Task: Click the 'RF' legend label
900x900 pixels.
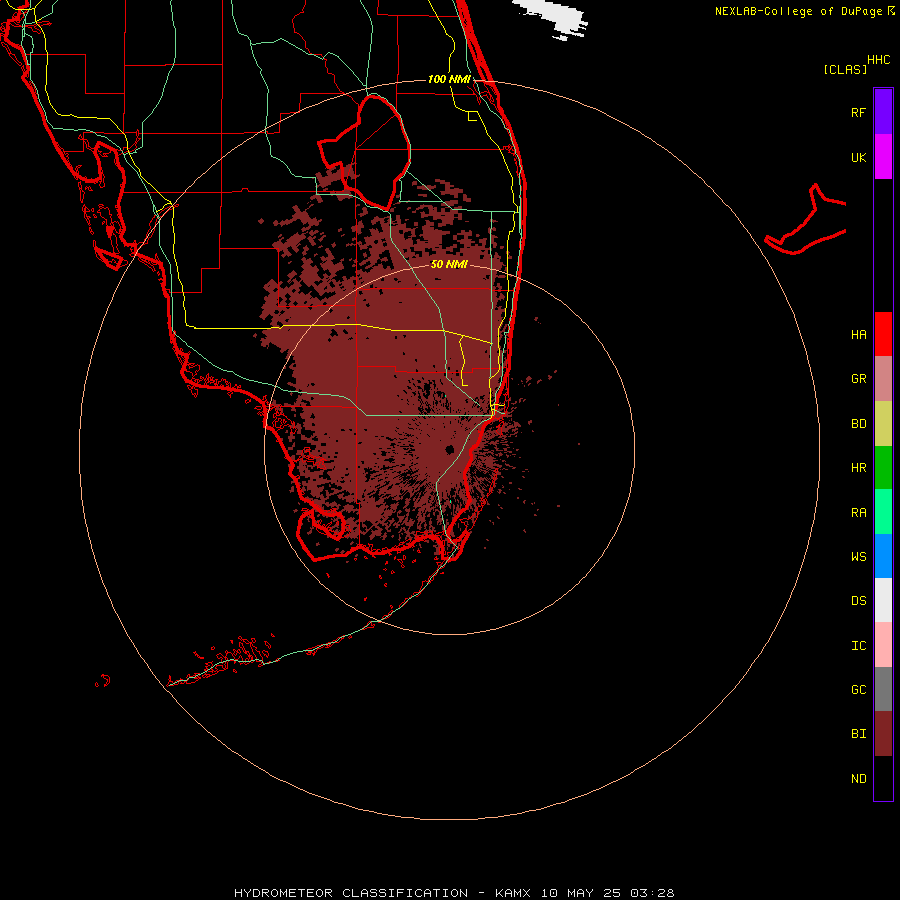Action: pyautogui.click(x=858, y=113)
